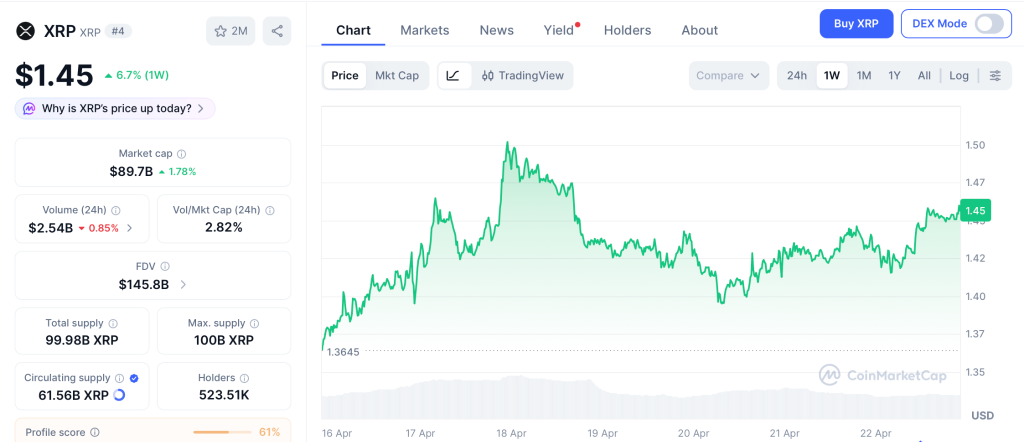Open the Compare dropdown
The image size is (1024, 442).
click(x=729, y=75)
